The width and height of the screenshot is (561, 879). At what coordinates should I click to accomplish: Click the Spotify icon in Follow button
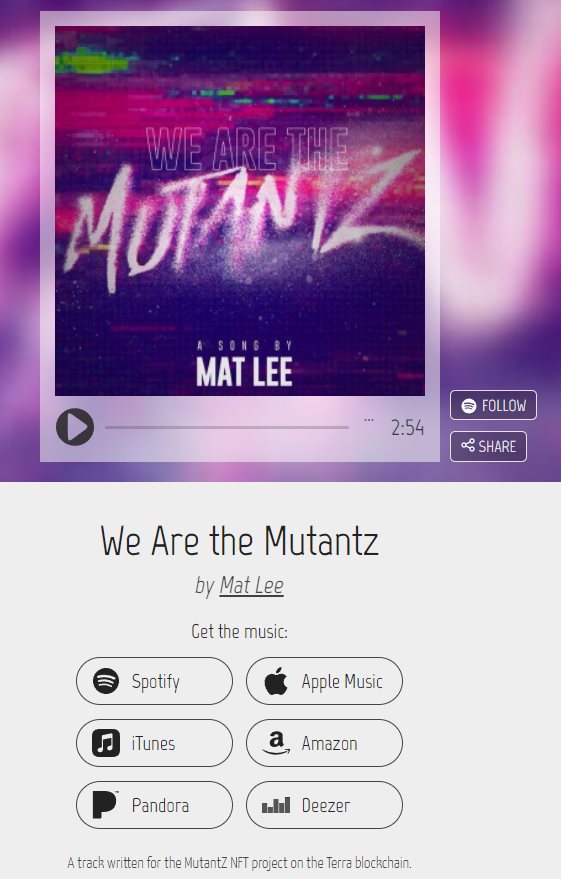click(x=469, y=405)
